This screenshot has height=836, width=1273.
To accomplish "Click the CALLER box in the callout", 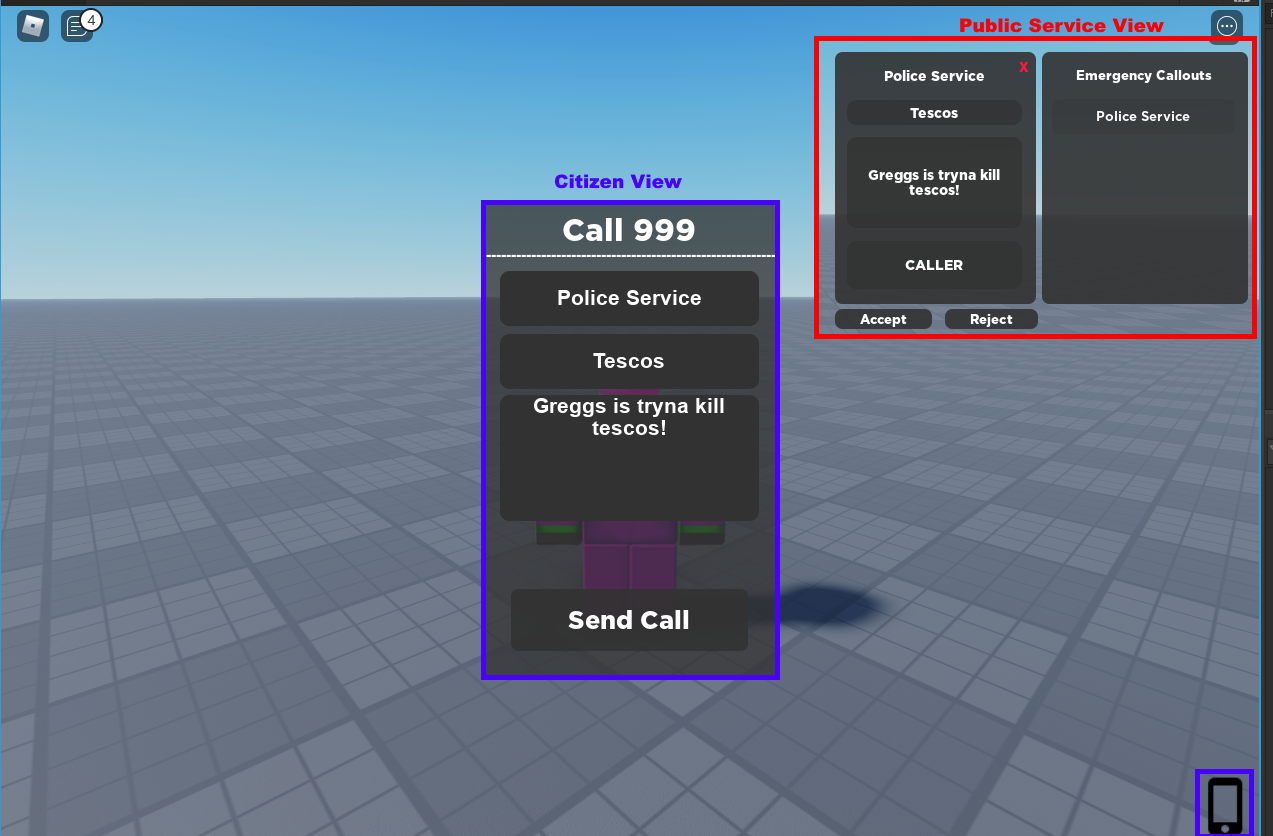I will (934, 265).
